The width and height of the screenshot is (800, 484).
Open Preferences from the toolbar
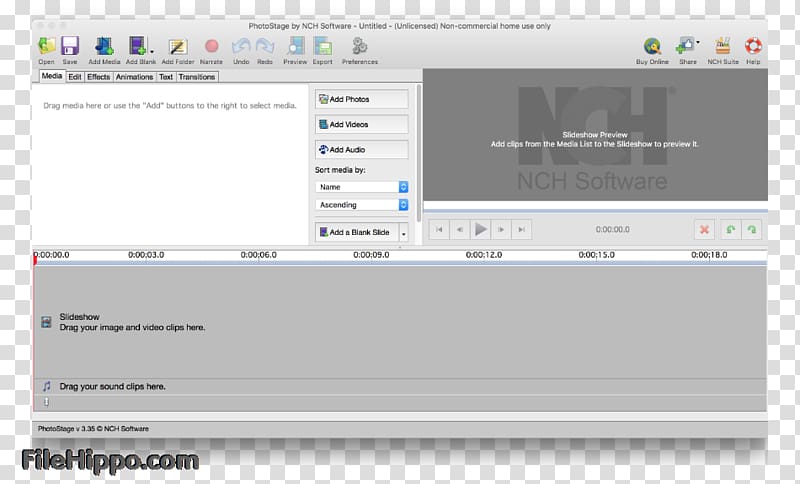[x=360, y=50]
